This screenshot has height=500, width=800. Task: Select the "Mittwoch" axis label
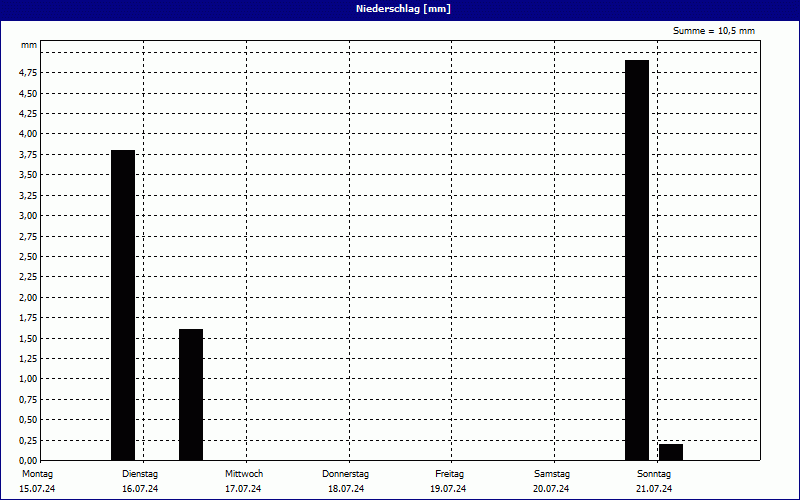click(x=244, y=474)
